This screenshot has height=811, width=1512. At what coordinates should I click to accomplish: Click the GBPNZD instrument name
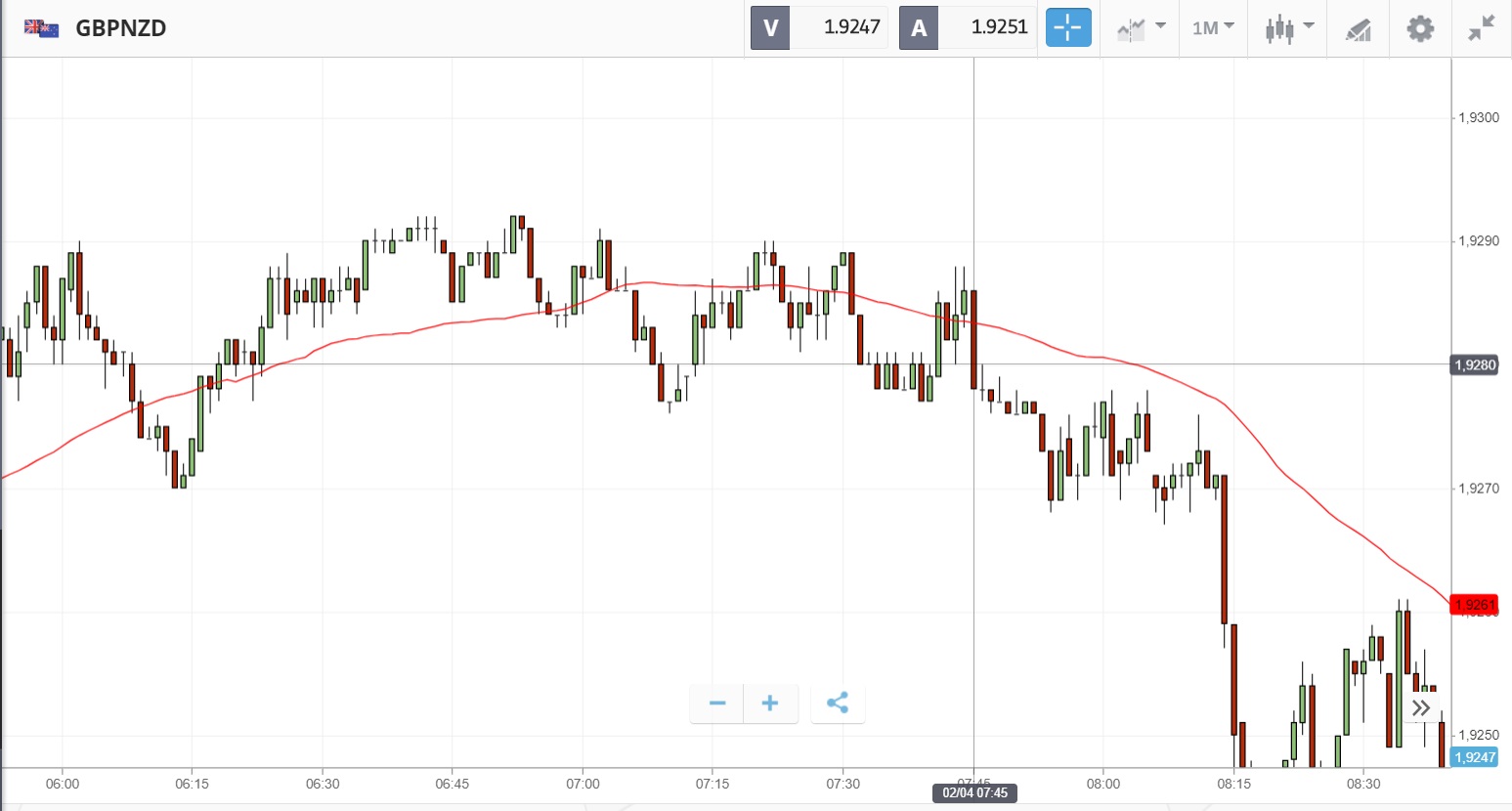pyautogui.click(x=121, y=28)
